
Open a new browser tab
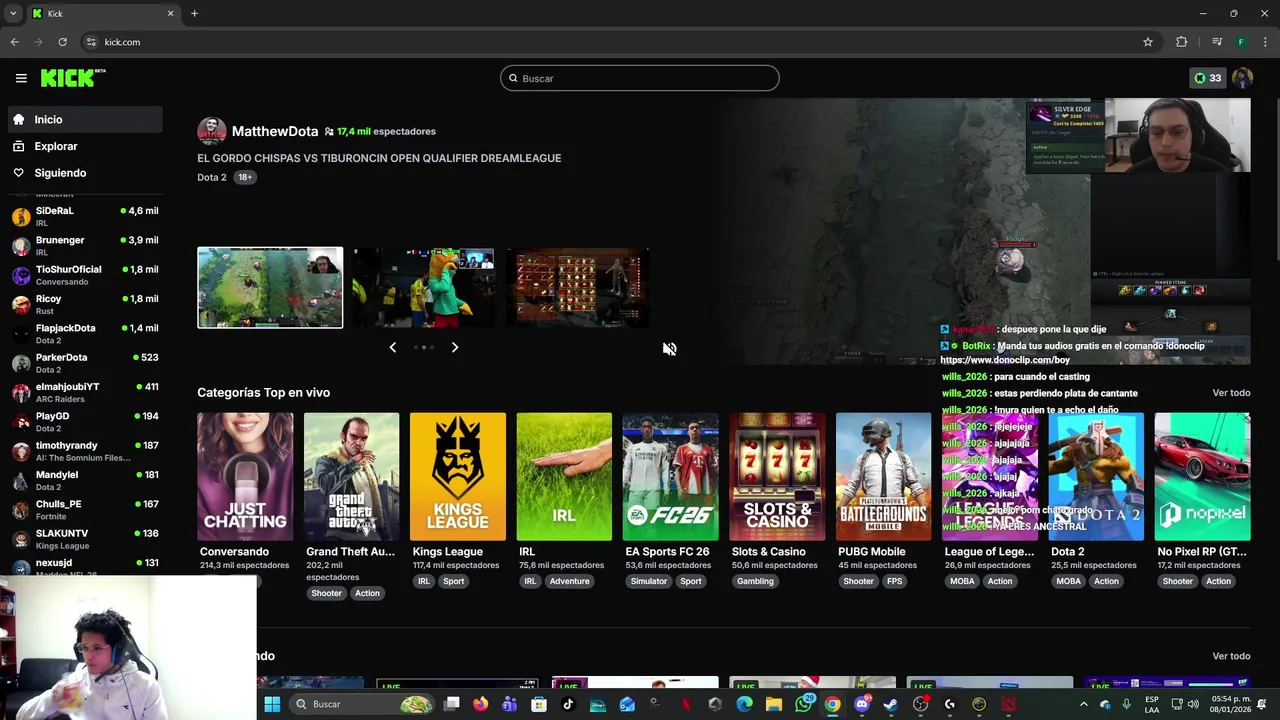tap(194, 13)
